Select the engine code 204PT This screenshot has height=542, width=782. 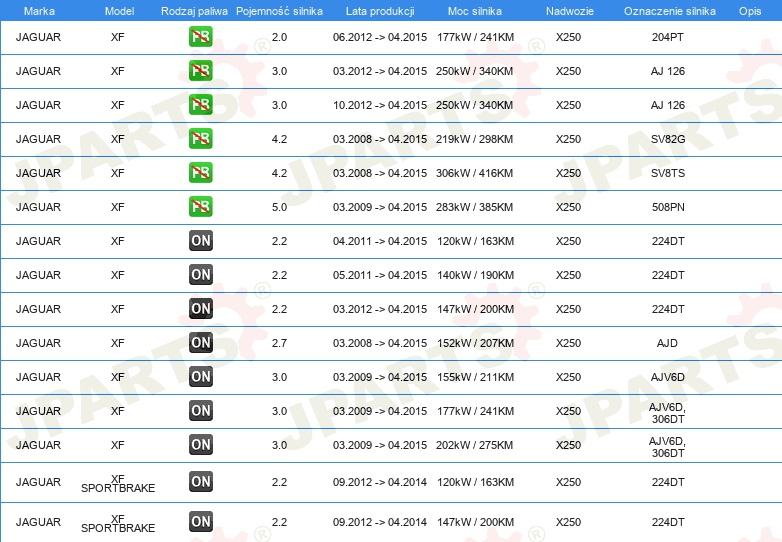click(x=667, y=37)
